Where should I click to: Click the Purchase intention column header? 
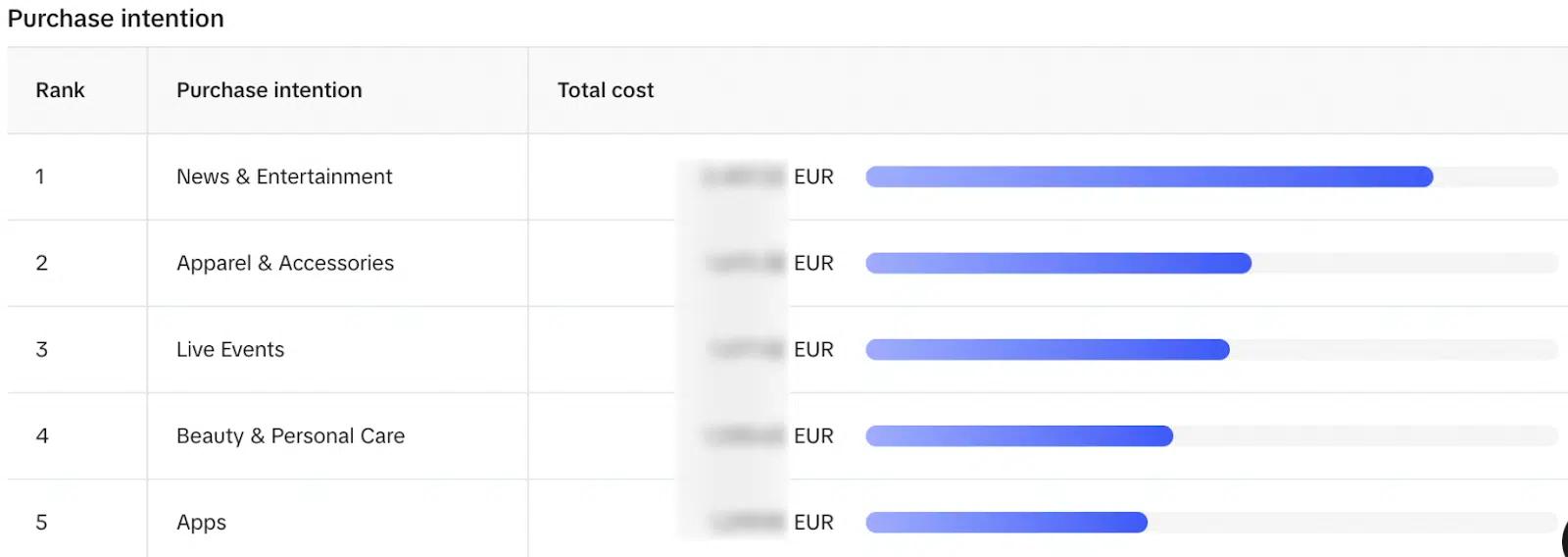(x=269, y=90)
